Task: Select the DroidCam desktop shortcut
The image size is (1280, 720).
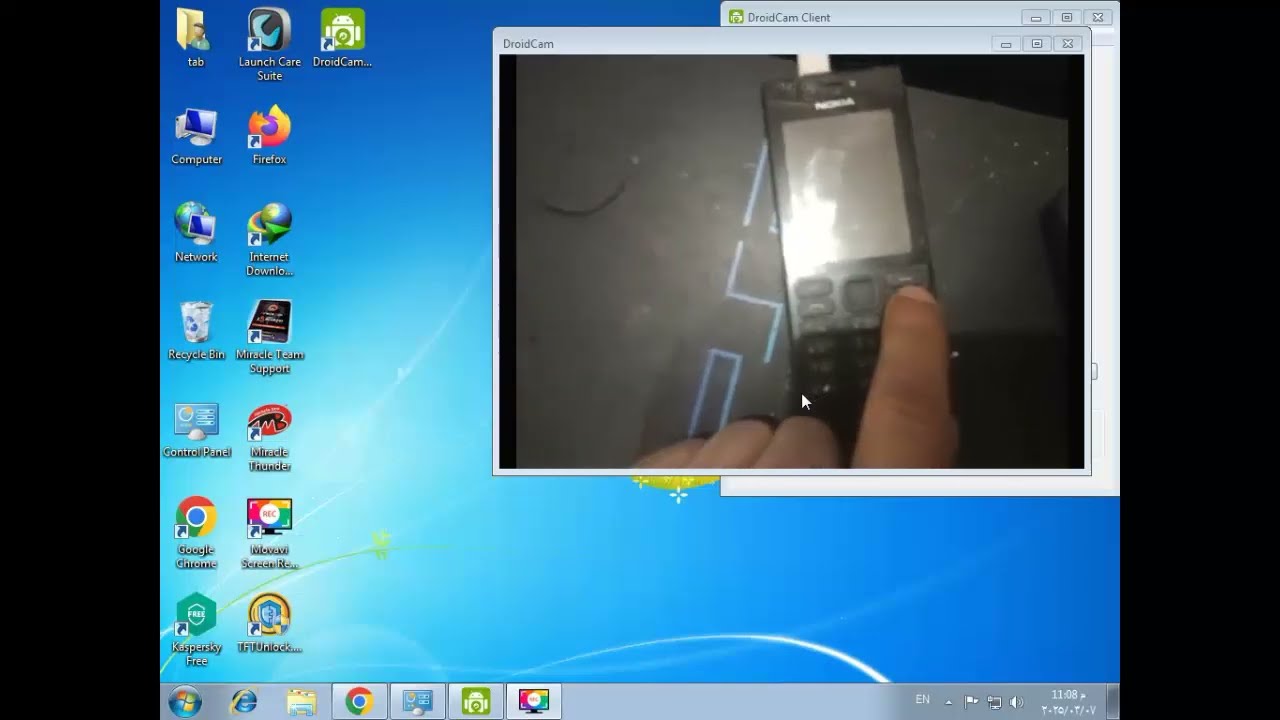Action: click(342, 38)
